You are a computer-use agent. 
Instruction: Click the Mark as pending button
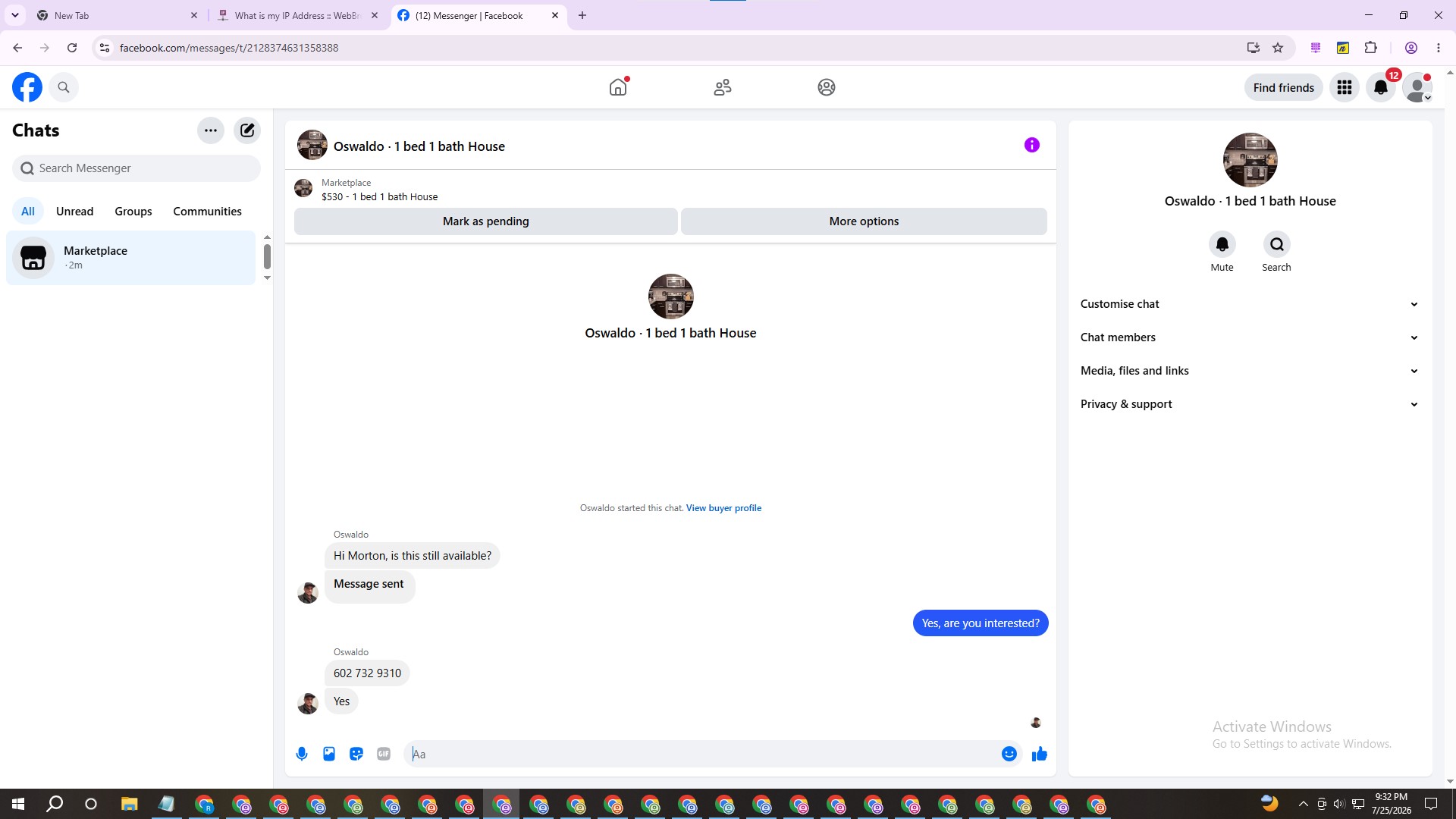[486, 221]
